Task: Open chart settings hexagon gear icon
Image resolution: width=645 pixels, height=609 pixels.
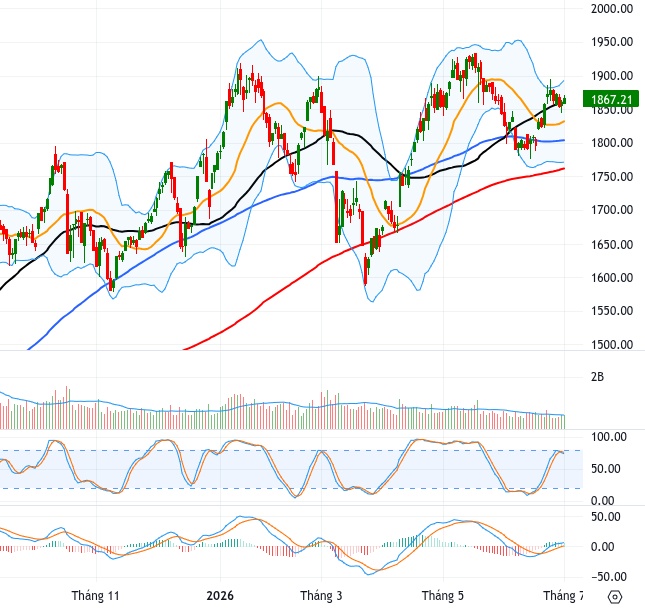Action: [615, 596]
